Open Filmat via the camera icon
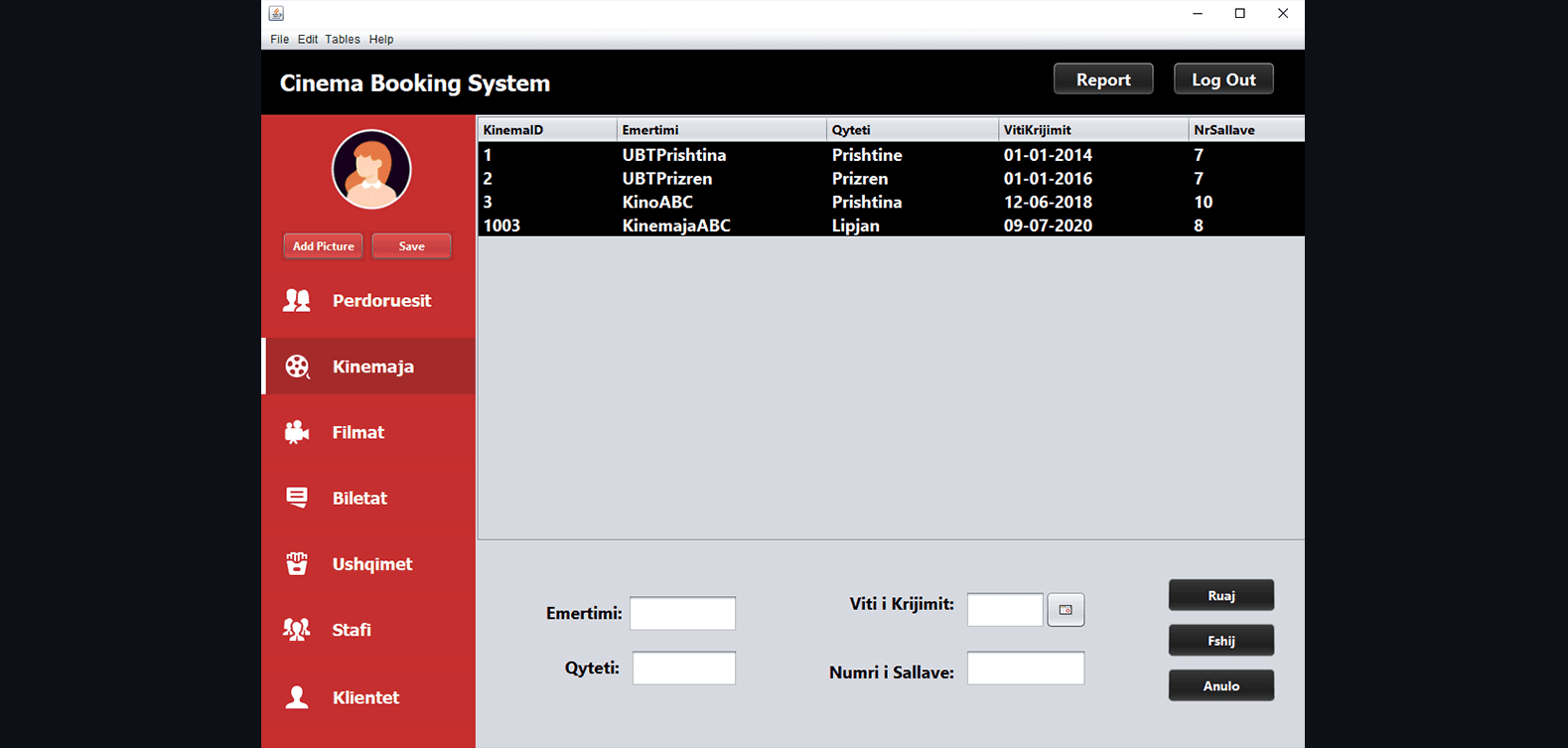The height and width of the screenshot is (748, 1568). pos(297,432)
